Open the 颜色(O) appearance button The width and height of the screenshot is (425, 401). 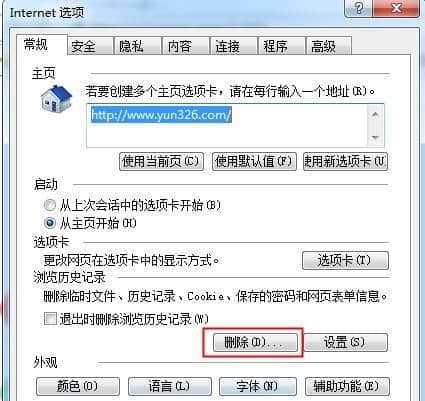78,386
